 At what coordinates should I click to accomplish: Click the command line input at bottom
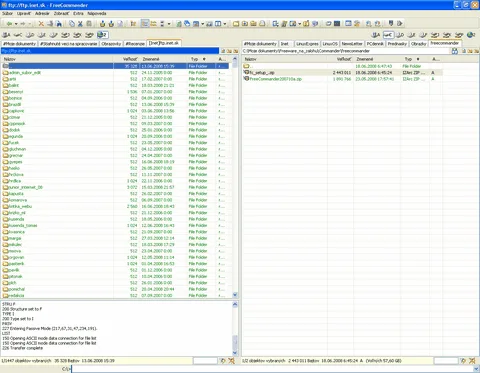coord(272,369)
